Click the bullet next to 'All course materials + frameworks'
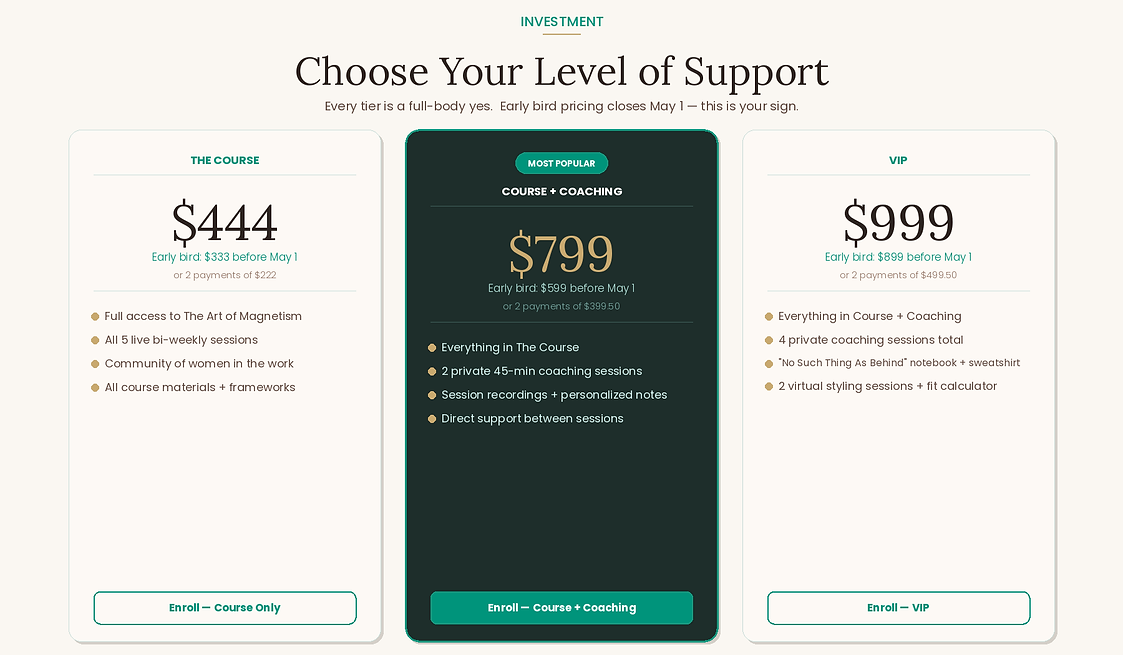Screen dimensions: 1123x655 [x=95, y=388]
